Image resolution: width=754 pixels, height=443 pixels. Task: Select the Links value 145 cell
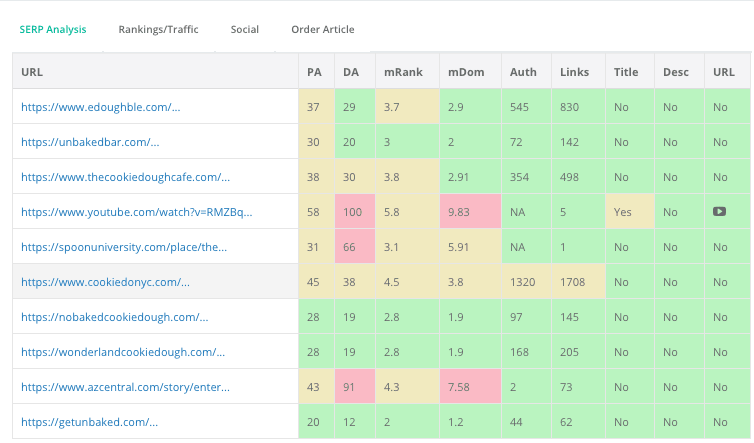tap(578, 317)
